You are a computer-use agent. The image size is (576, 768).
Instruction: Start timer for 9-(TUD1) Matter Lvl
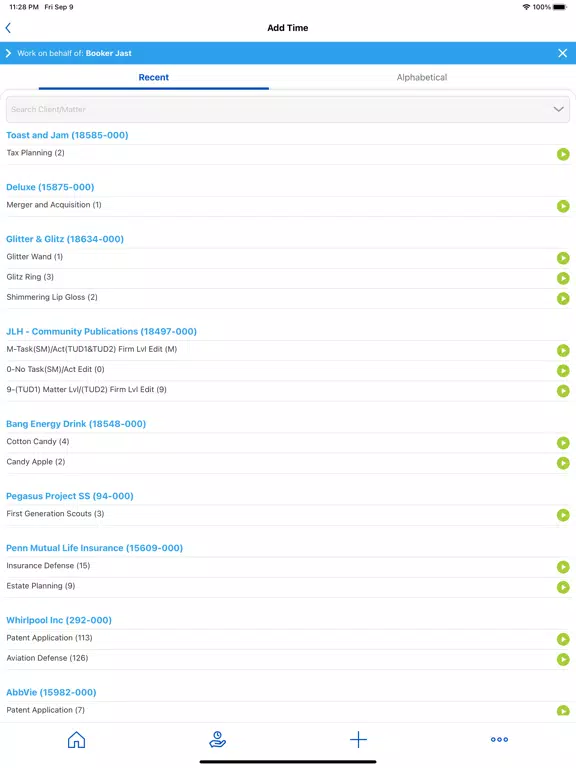pos(563,391)
